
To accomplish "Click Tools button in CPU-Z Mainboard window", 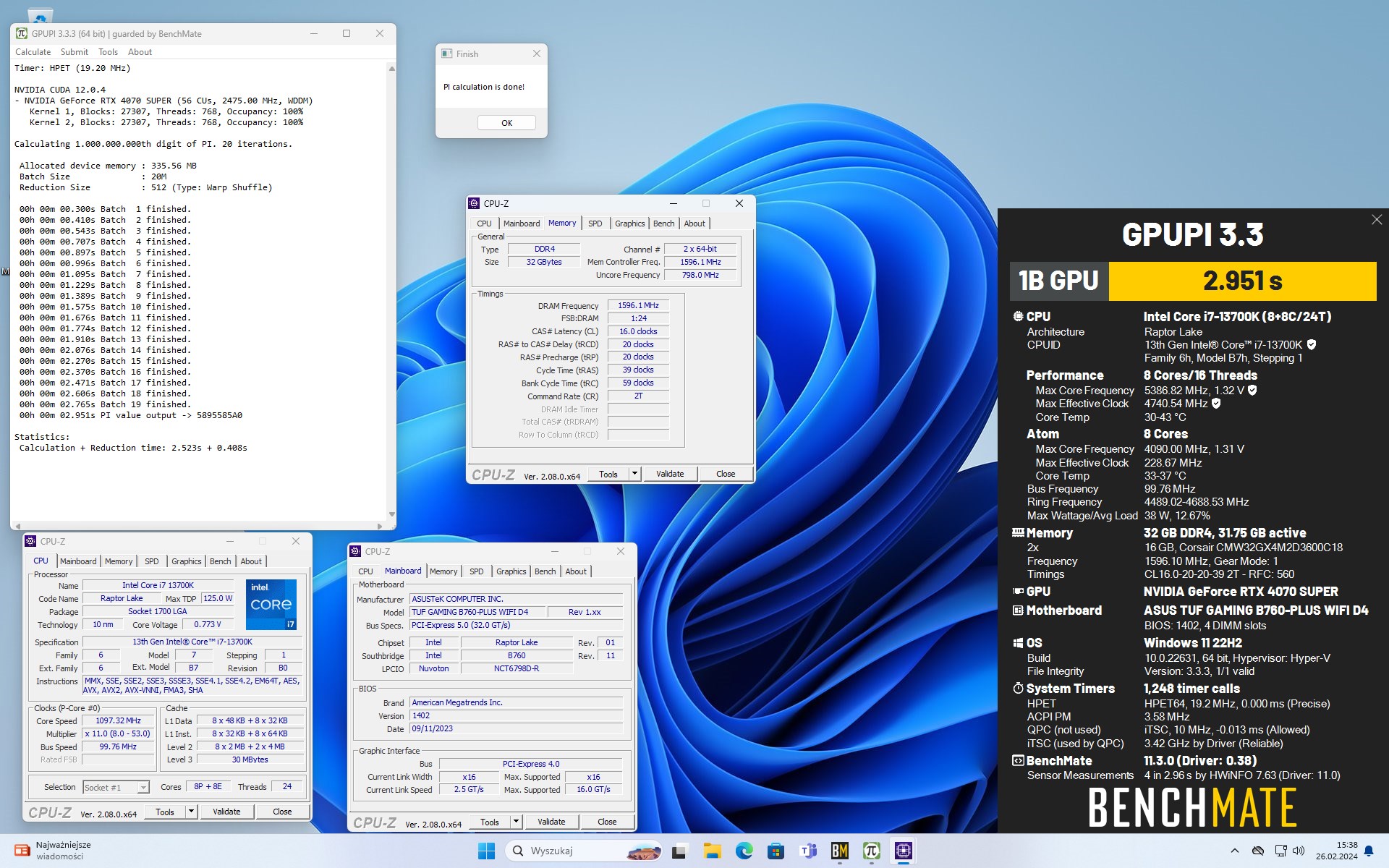I will (x=489, y=822).
